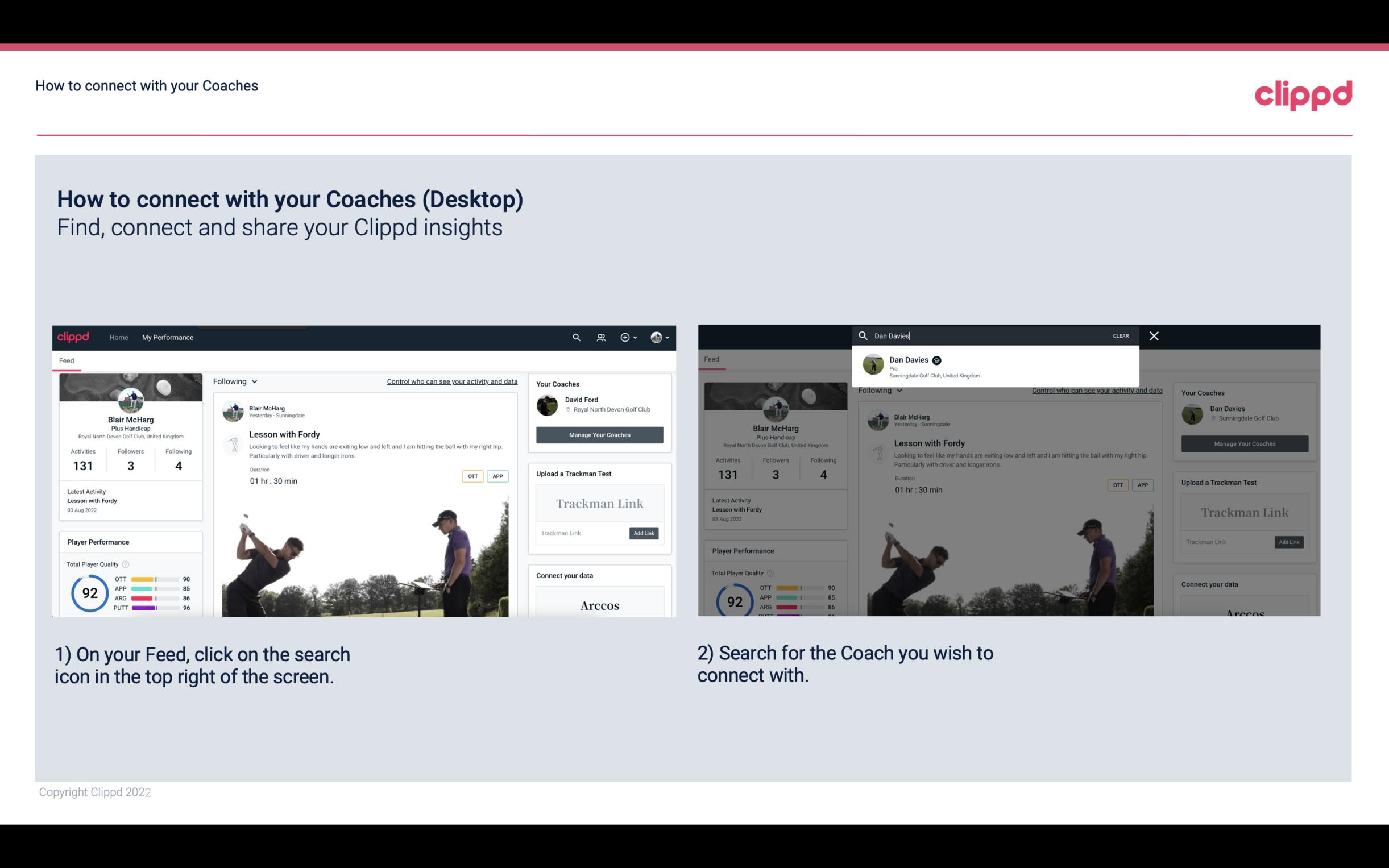Click the Arccos connect your data link
The image size is (1389, 868).
pos(600,605)
